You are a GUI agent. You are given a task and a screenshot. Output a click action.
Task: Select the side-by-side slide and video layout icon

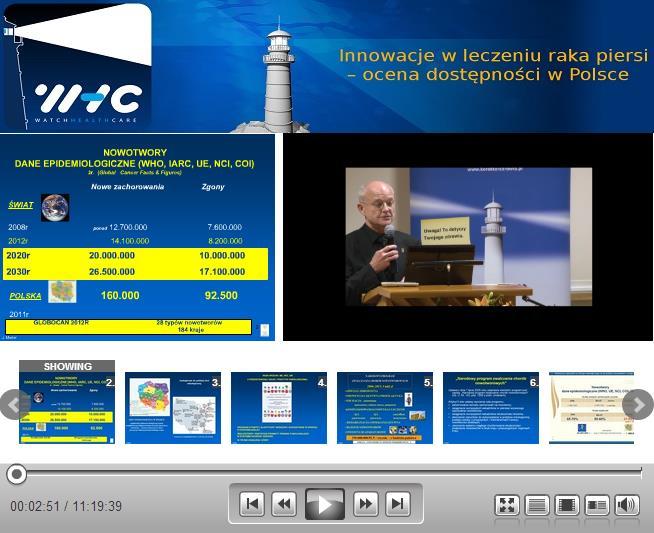pos(597,505)
